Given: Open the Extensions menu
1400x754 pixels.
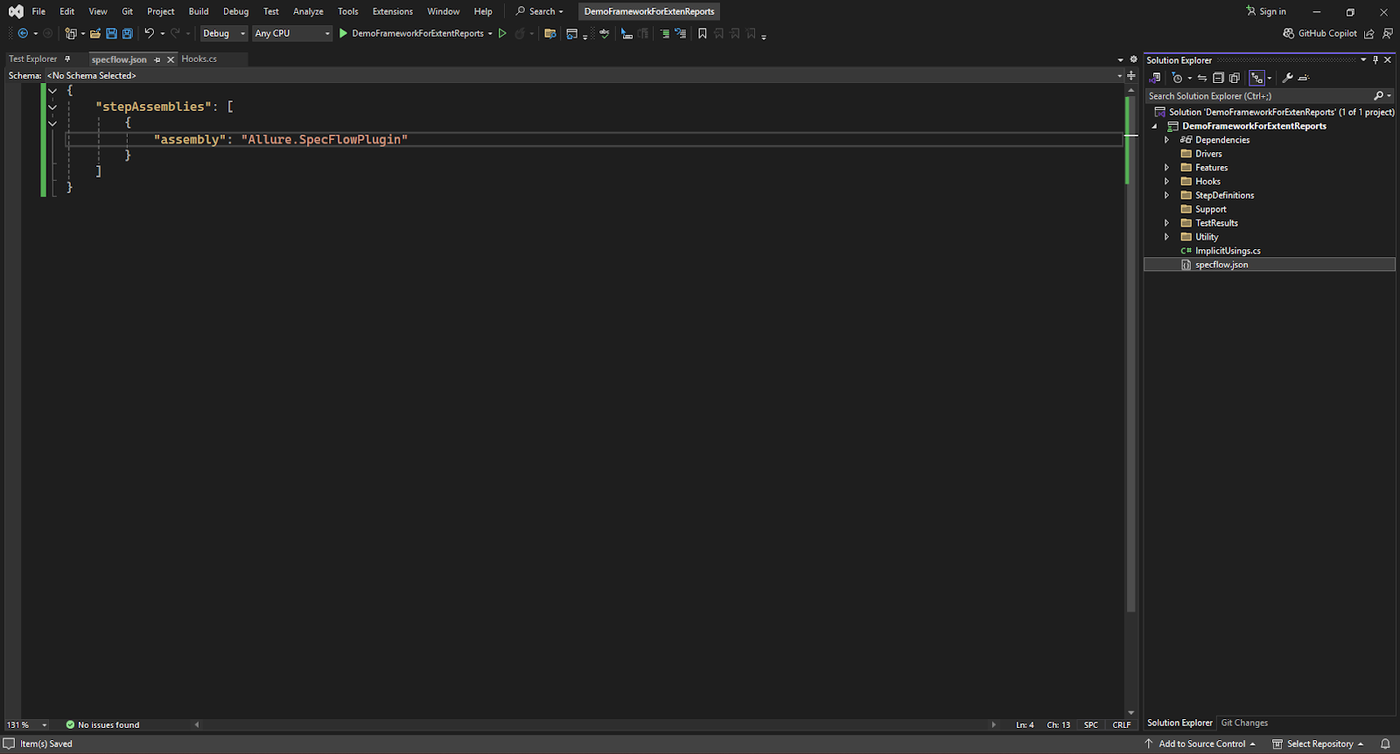Looking at the screenshot, I should tap(392, 11).
